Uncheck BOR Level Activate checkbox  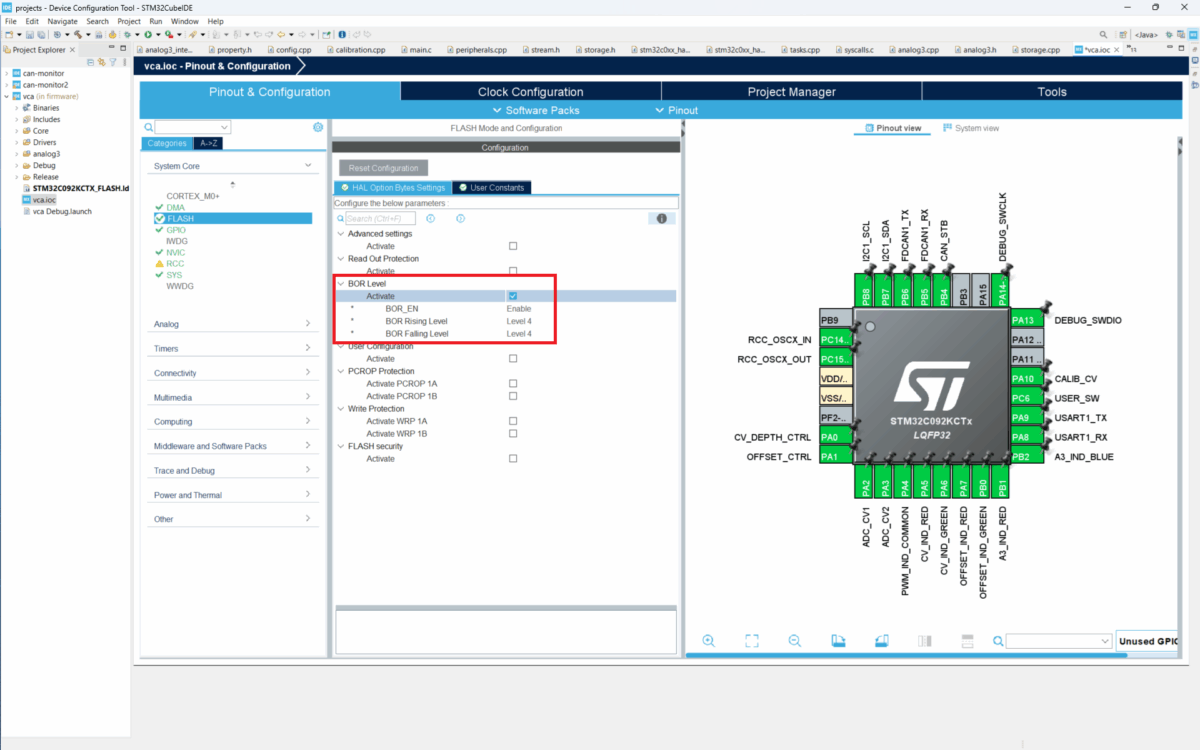513,296
